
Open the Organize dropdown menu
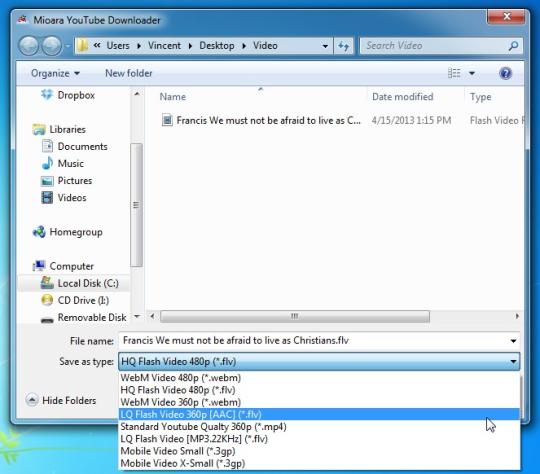(x=55, y=73)
